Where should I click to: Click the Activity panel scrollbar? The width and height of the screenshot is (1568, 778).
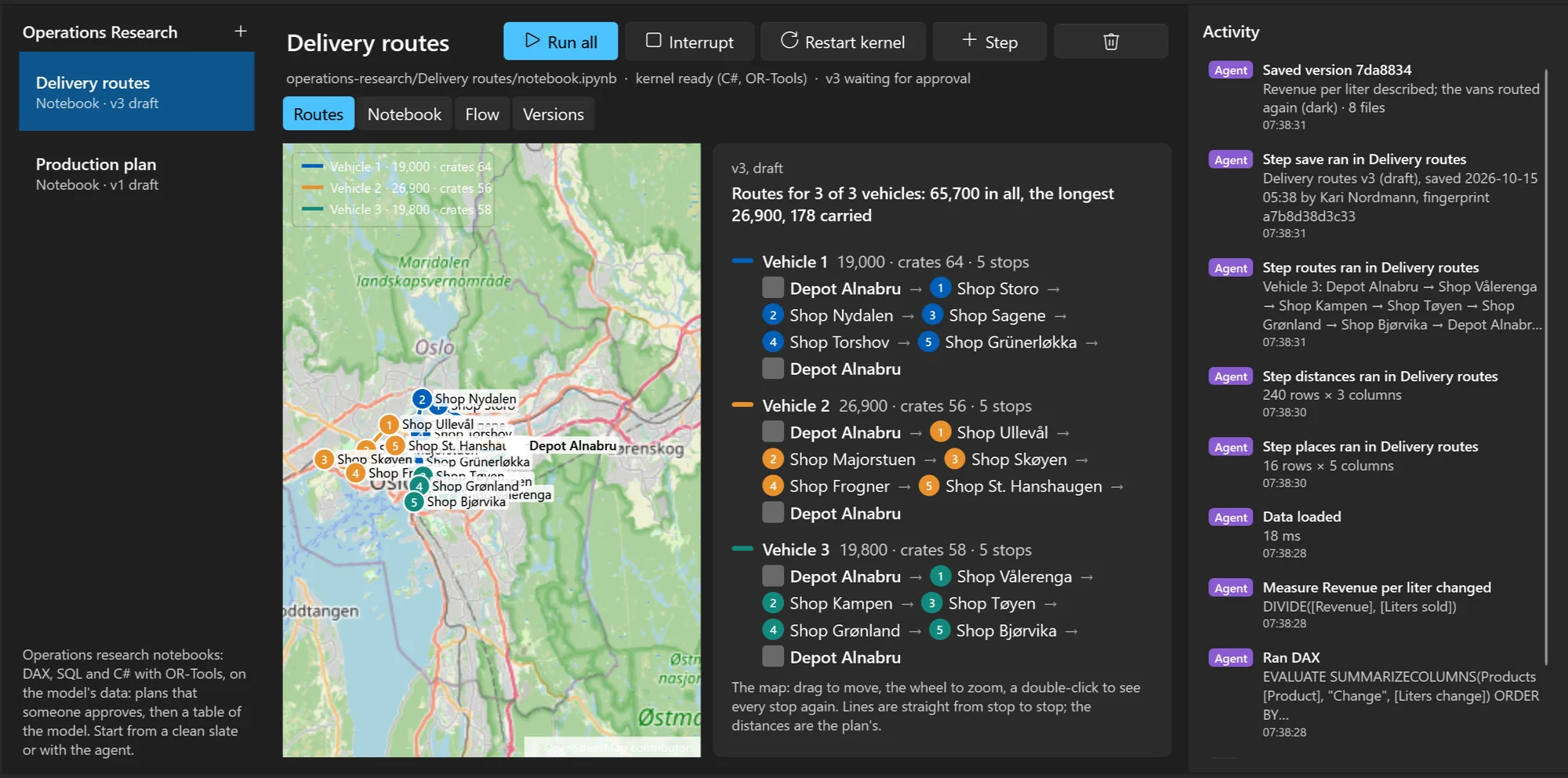1546,367
